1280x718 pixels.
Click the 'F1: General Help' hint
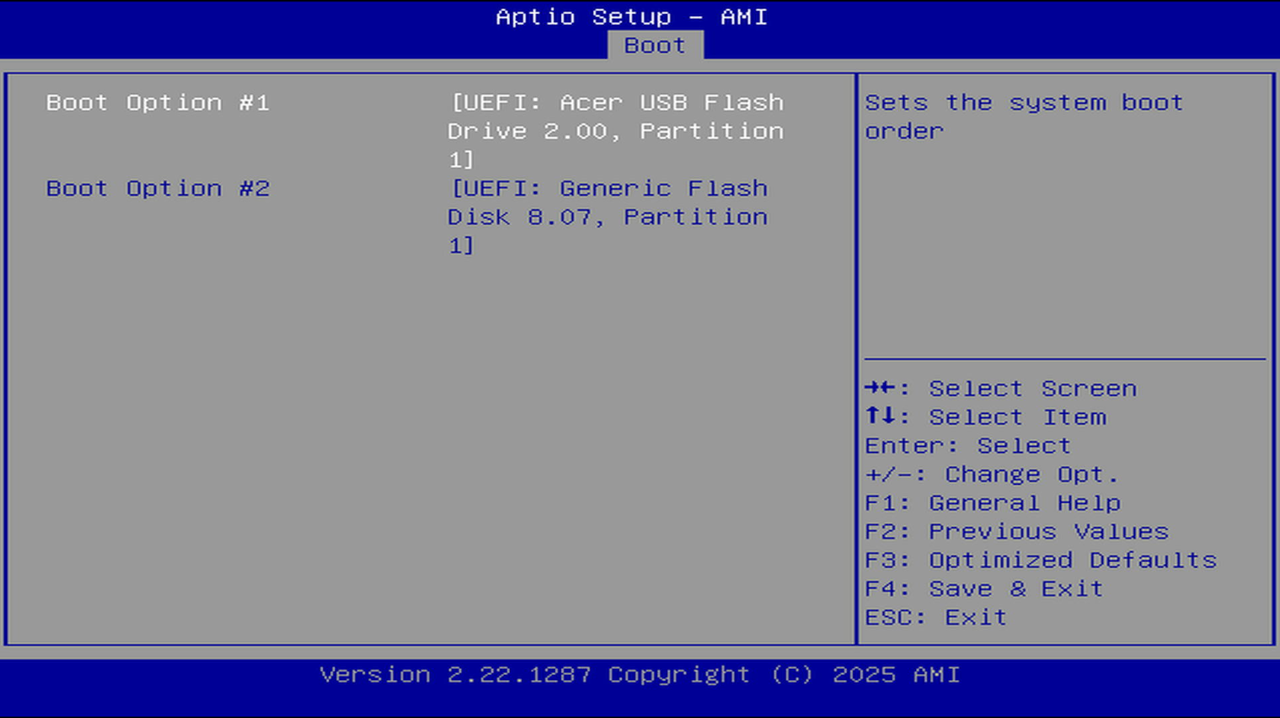click(x=993, y=503)
